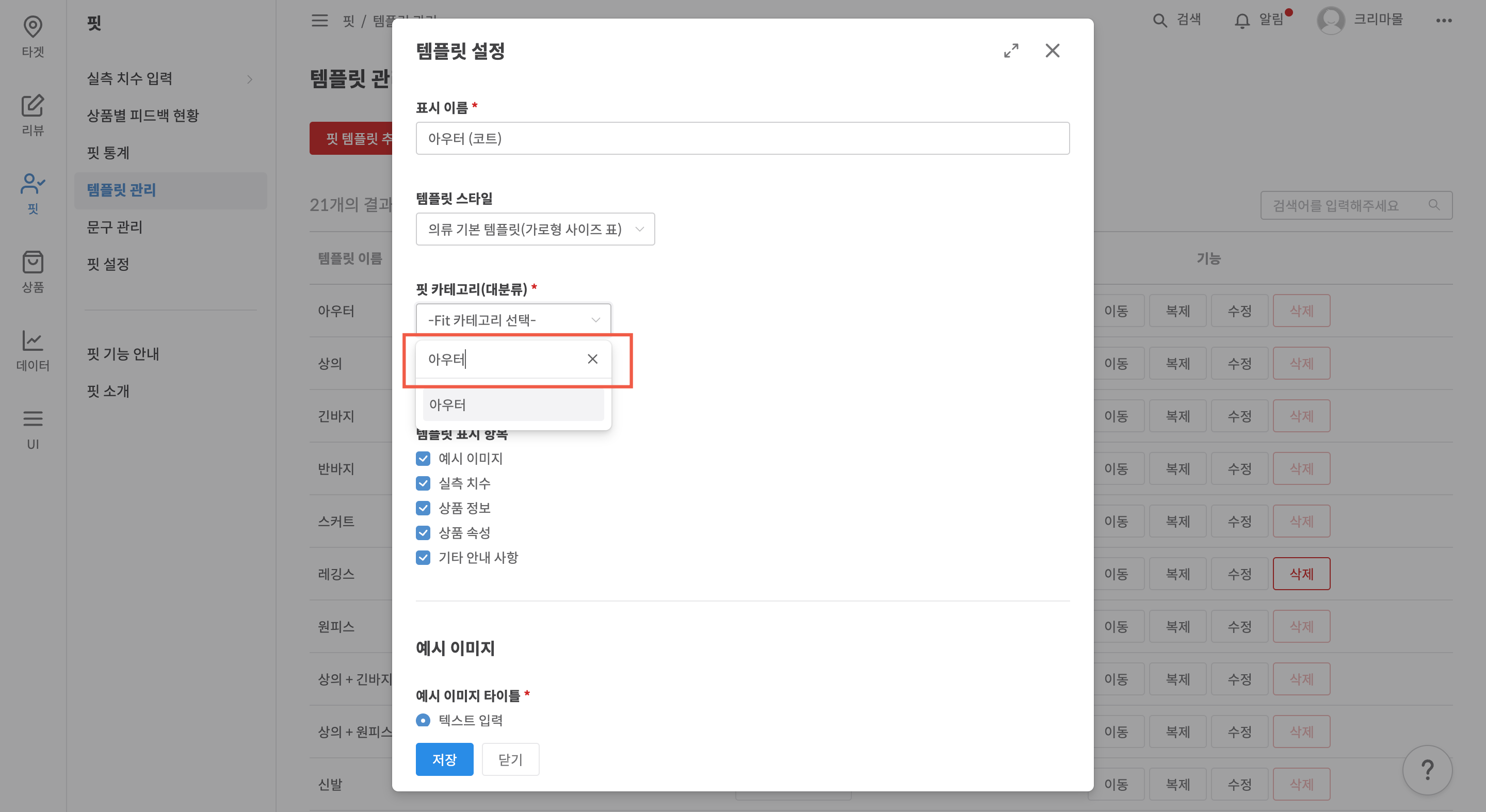Open the 템플릿 관리 menu item
Image resolution: width=1486 pixels, height=812 pixels.
pyautogui.click(x=121, y=190)
